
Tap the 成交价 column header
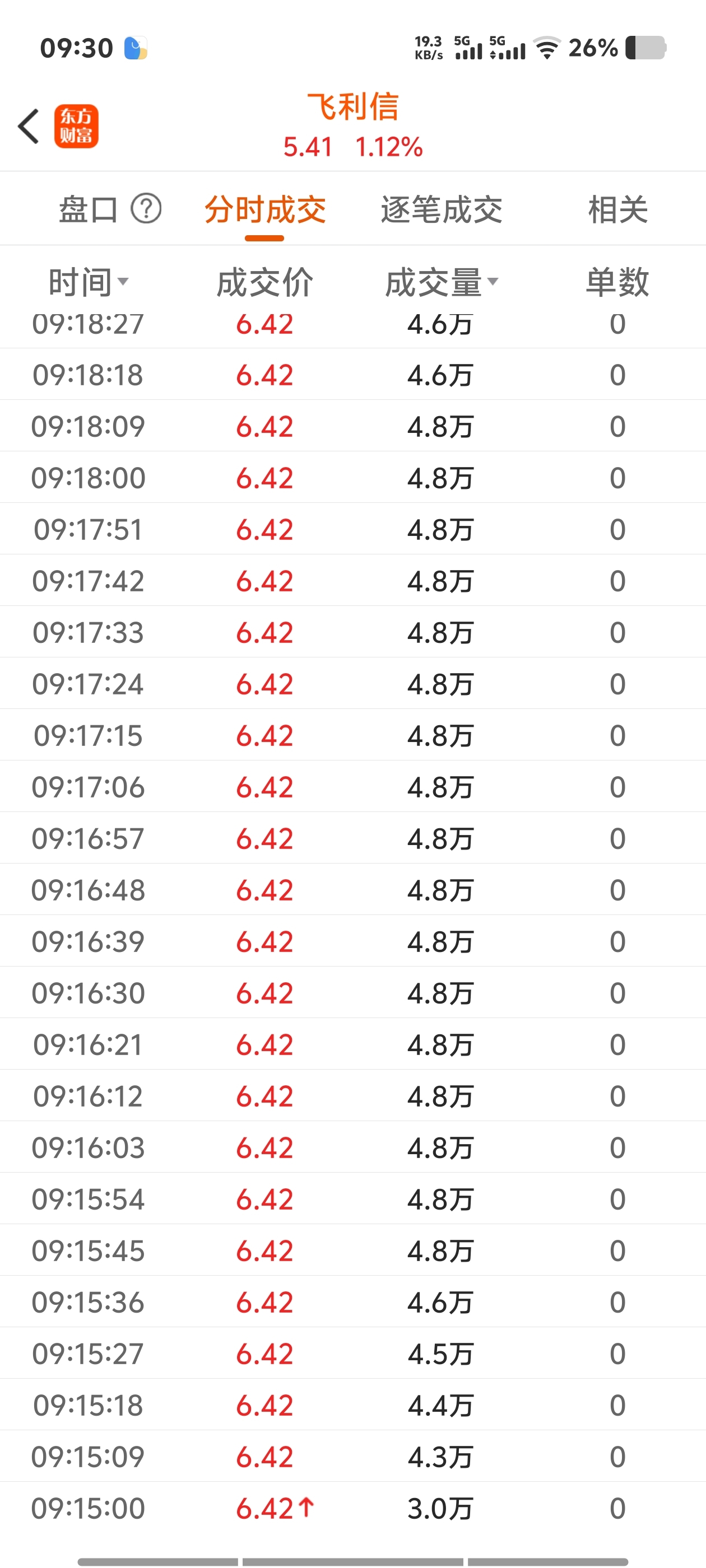265,282
